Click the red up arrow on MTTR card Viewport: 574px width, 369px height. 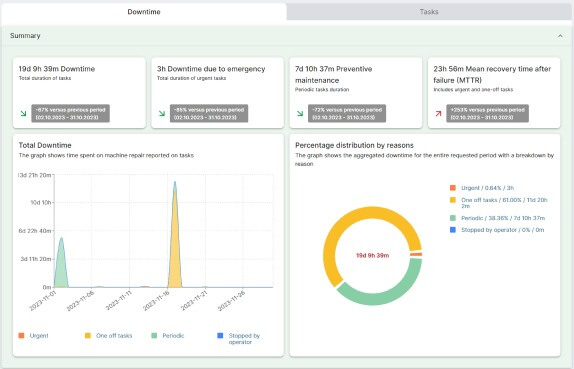point(438,113)
